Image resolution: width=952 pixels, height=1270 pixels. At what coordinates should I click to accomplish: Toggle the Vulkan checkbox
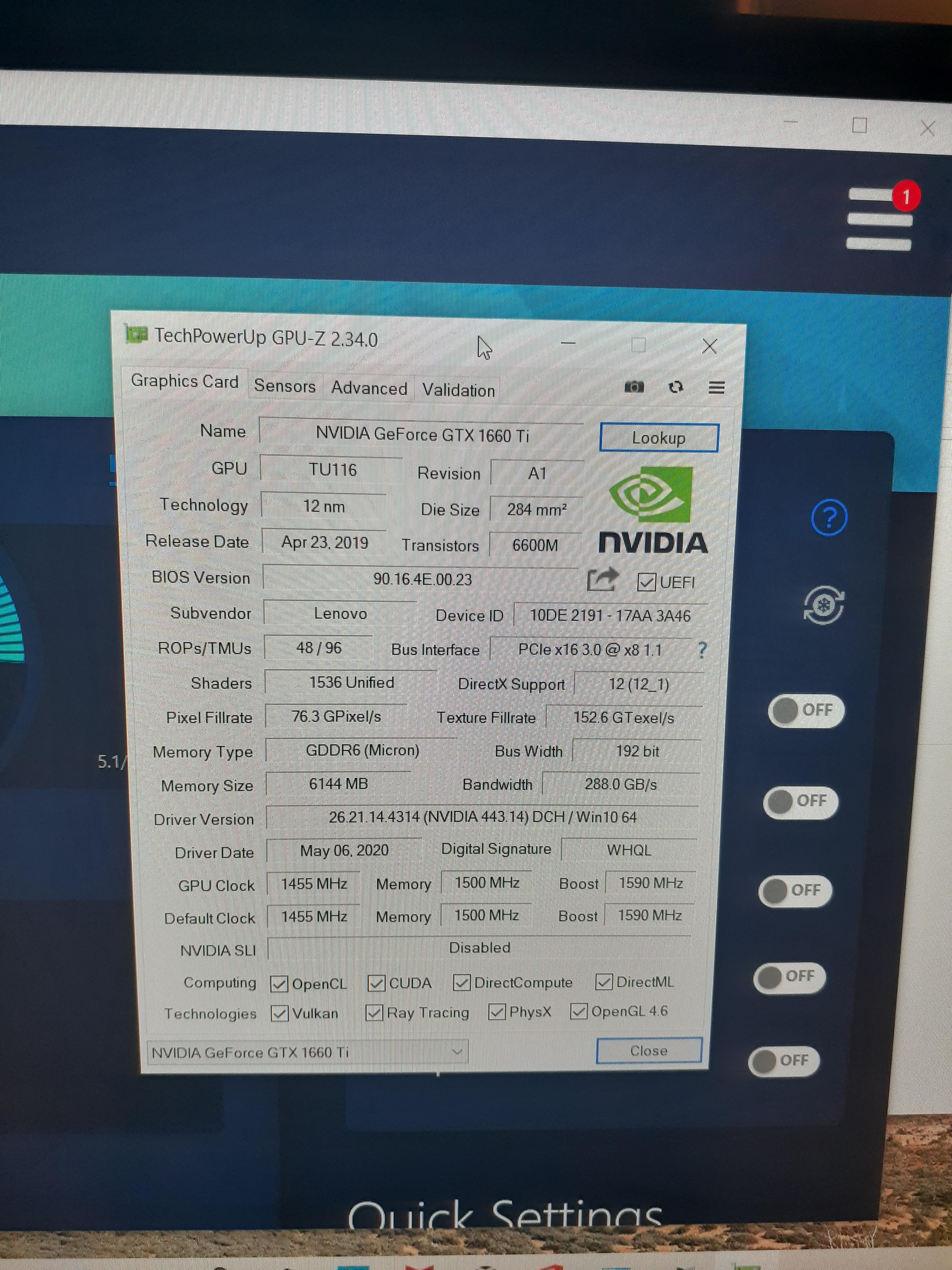pos(280,1013)
